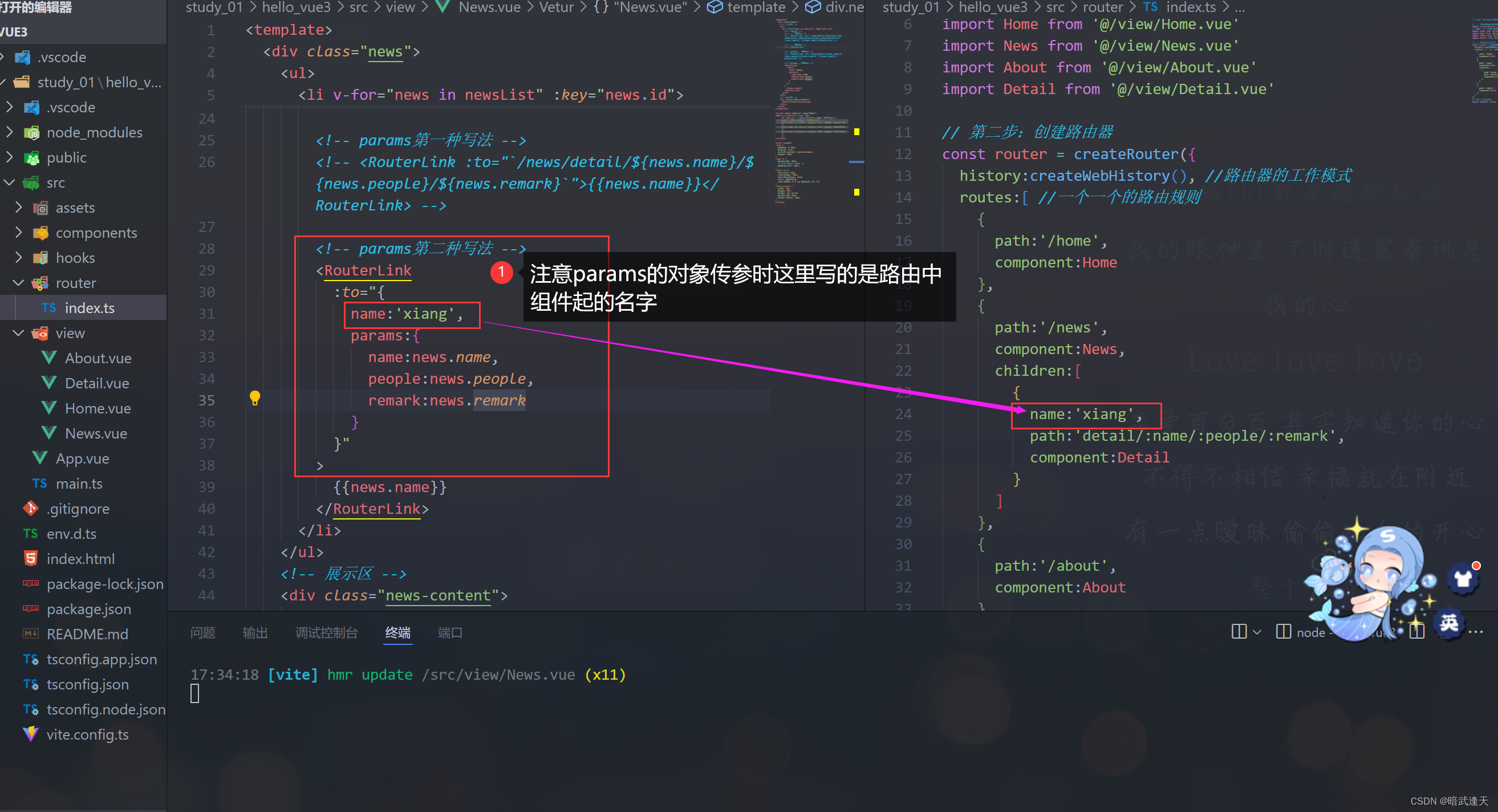This screenshot has height=812, width=1498.
Task: Click the new terminal icon in terminal toolbar
Action: 1239,632
